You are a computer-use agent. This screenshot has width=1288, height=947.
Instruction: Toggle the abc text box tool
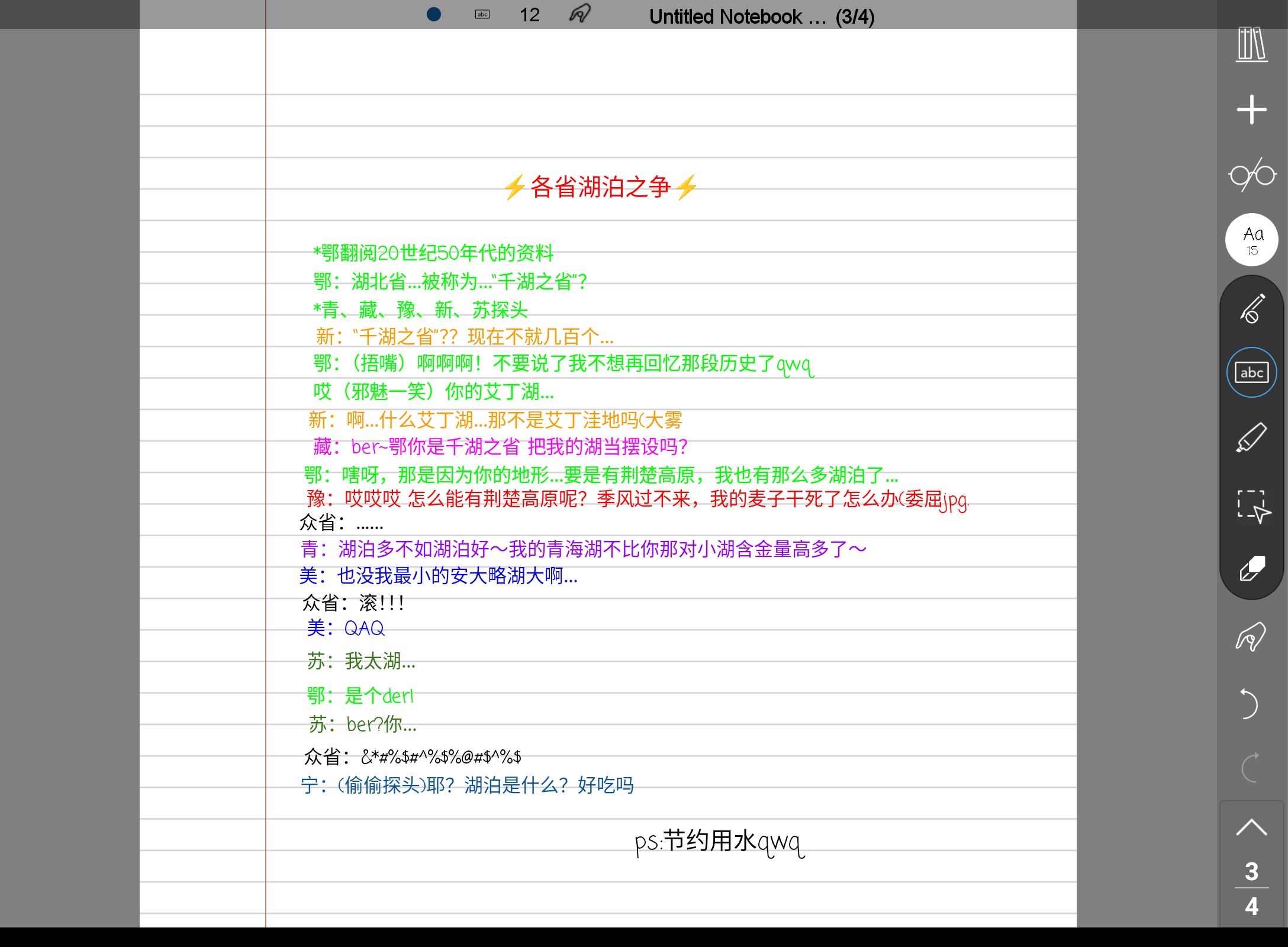[1251, 372]
